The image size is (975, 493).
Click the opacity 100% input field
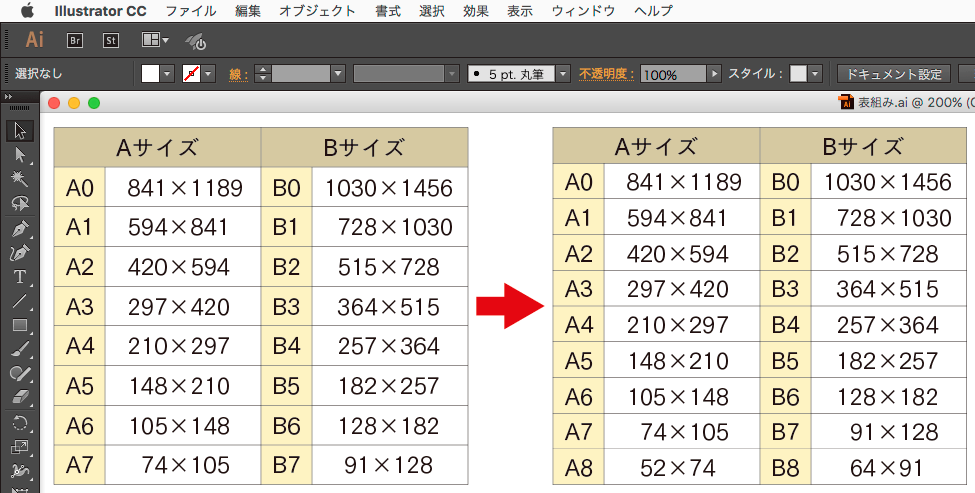point(673,75)
